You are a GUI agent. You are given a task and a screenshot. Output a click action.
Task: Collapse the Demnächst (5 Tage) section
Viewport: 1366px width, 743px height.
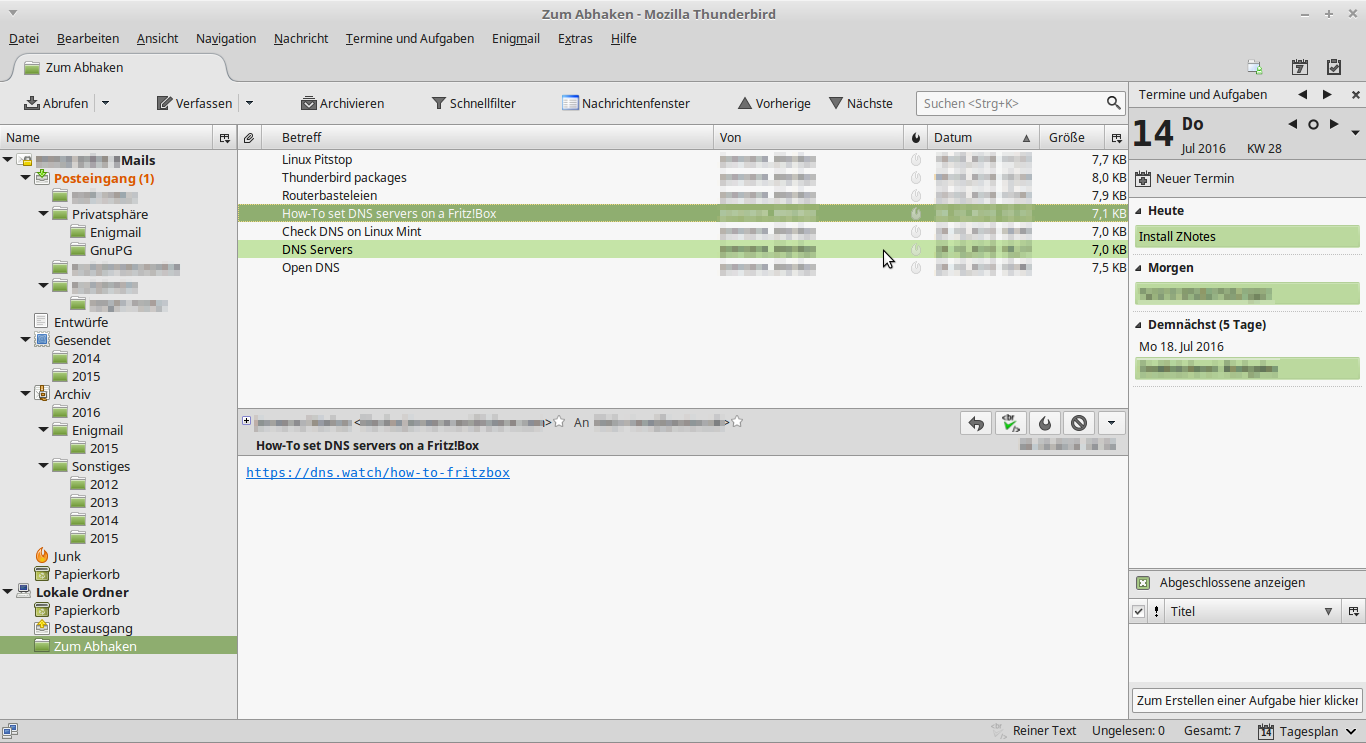(x=1139, y=325)
